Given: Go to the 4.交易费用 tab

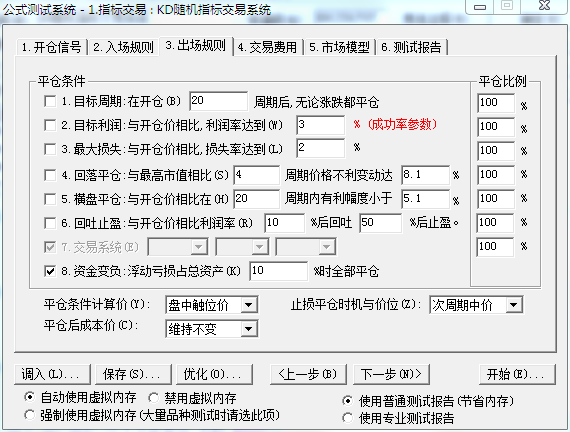Looking at the screenshot, I should click(267, 47).
